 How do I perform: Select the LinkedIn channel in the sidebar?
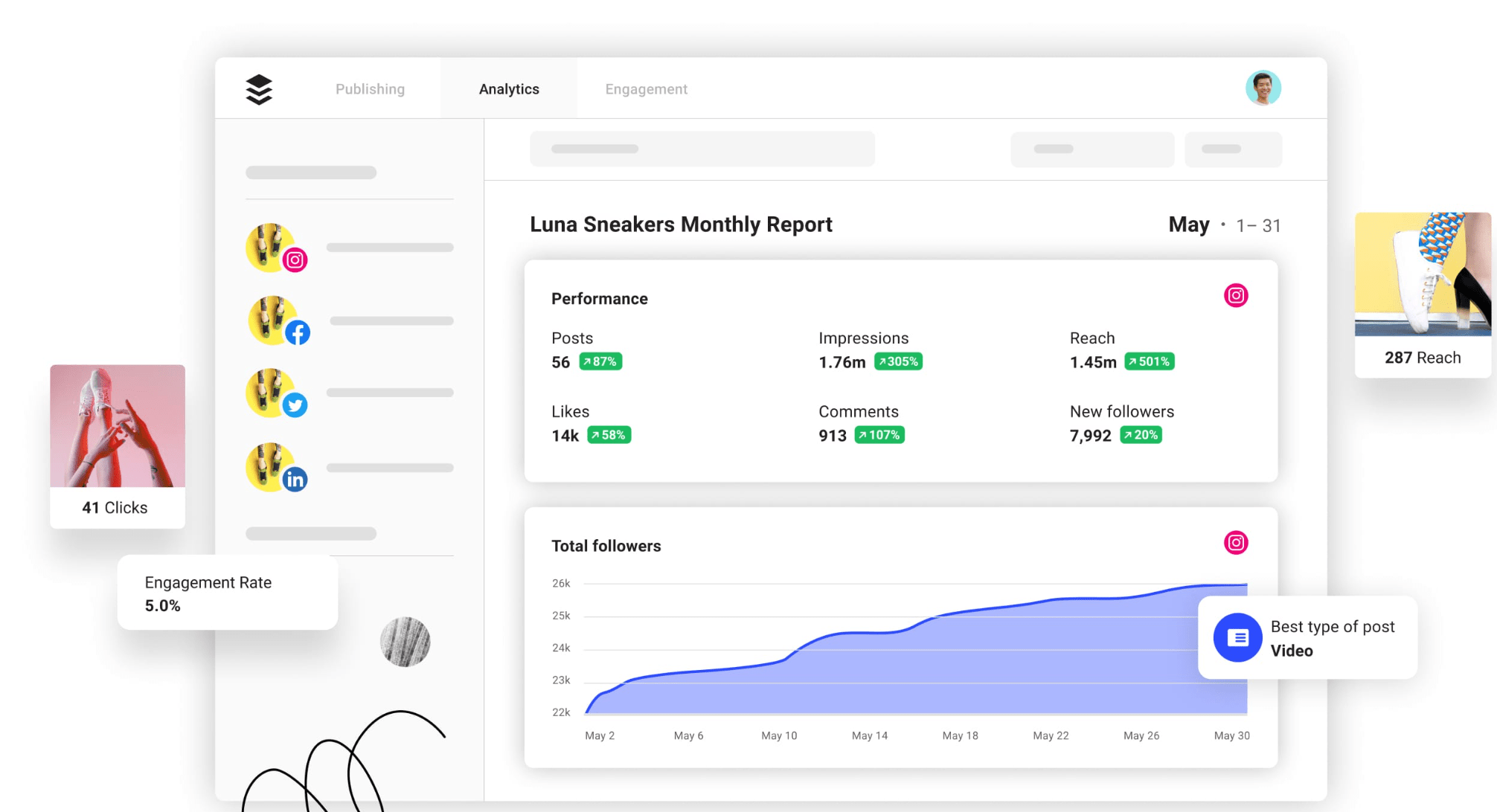point(275,468)
